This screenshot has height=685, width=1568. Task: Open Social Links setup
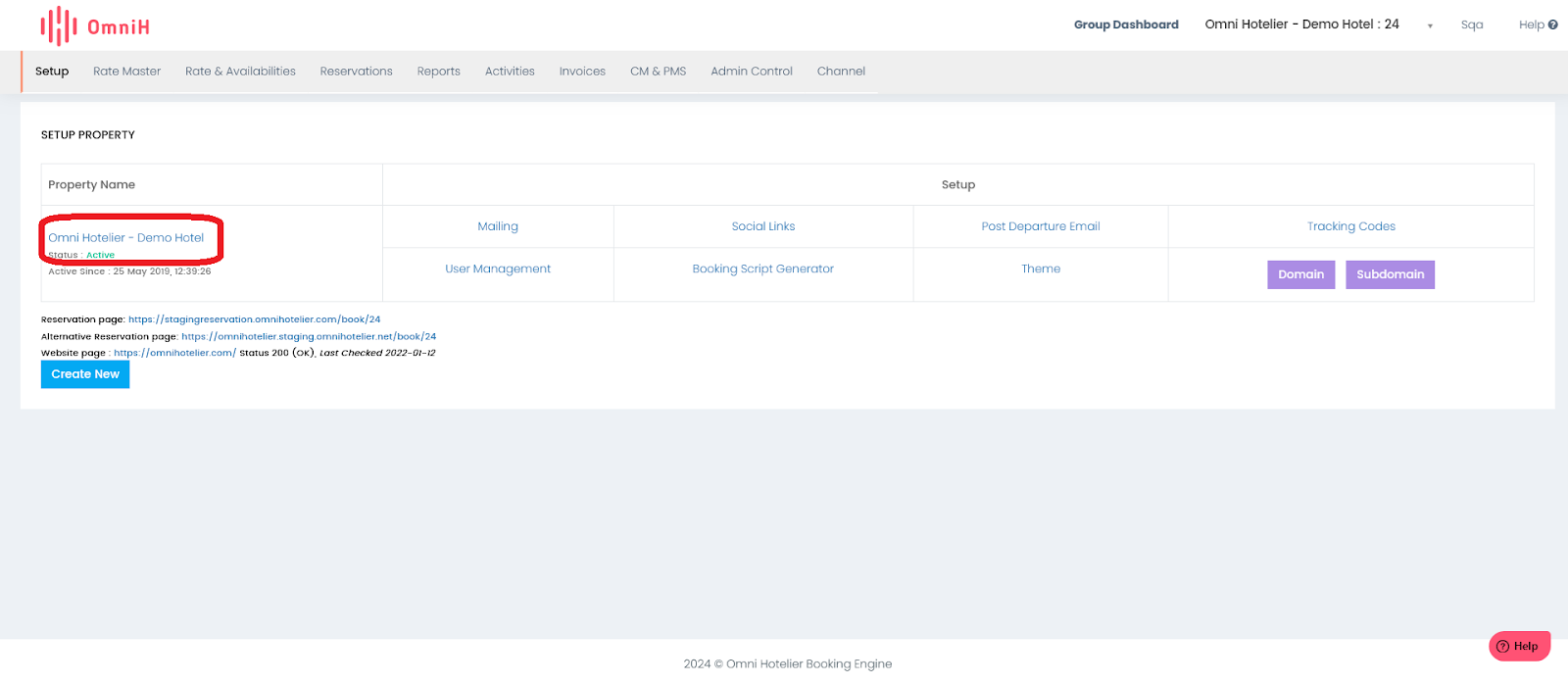(763, 226)
